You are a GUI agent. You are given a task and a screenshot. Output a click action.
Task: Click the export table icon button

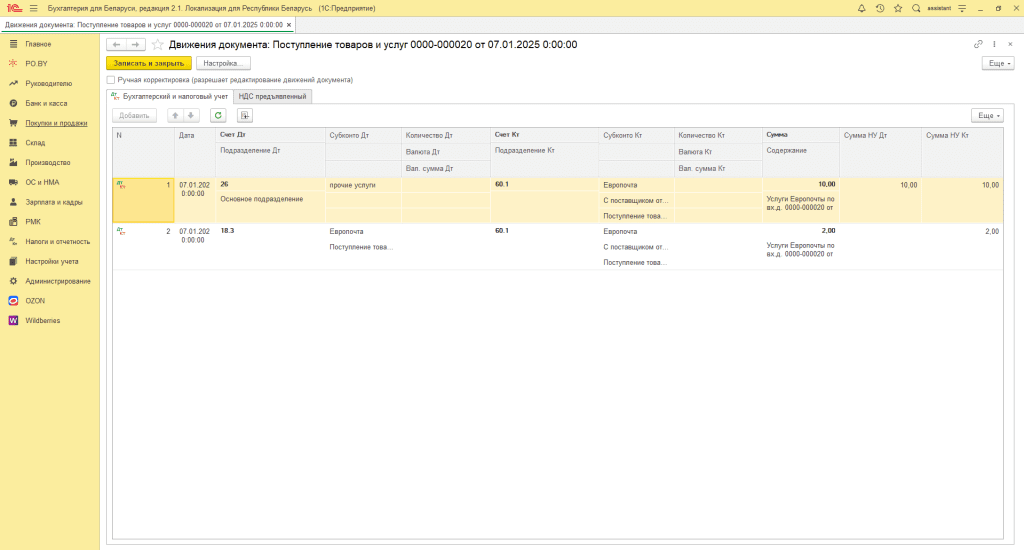tap(245, 116)
